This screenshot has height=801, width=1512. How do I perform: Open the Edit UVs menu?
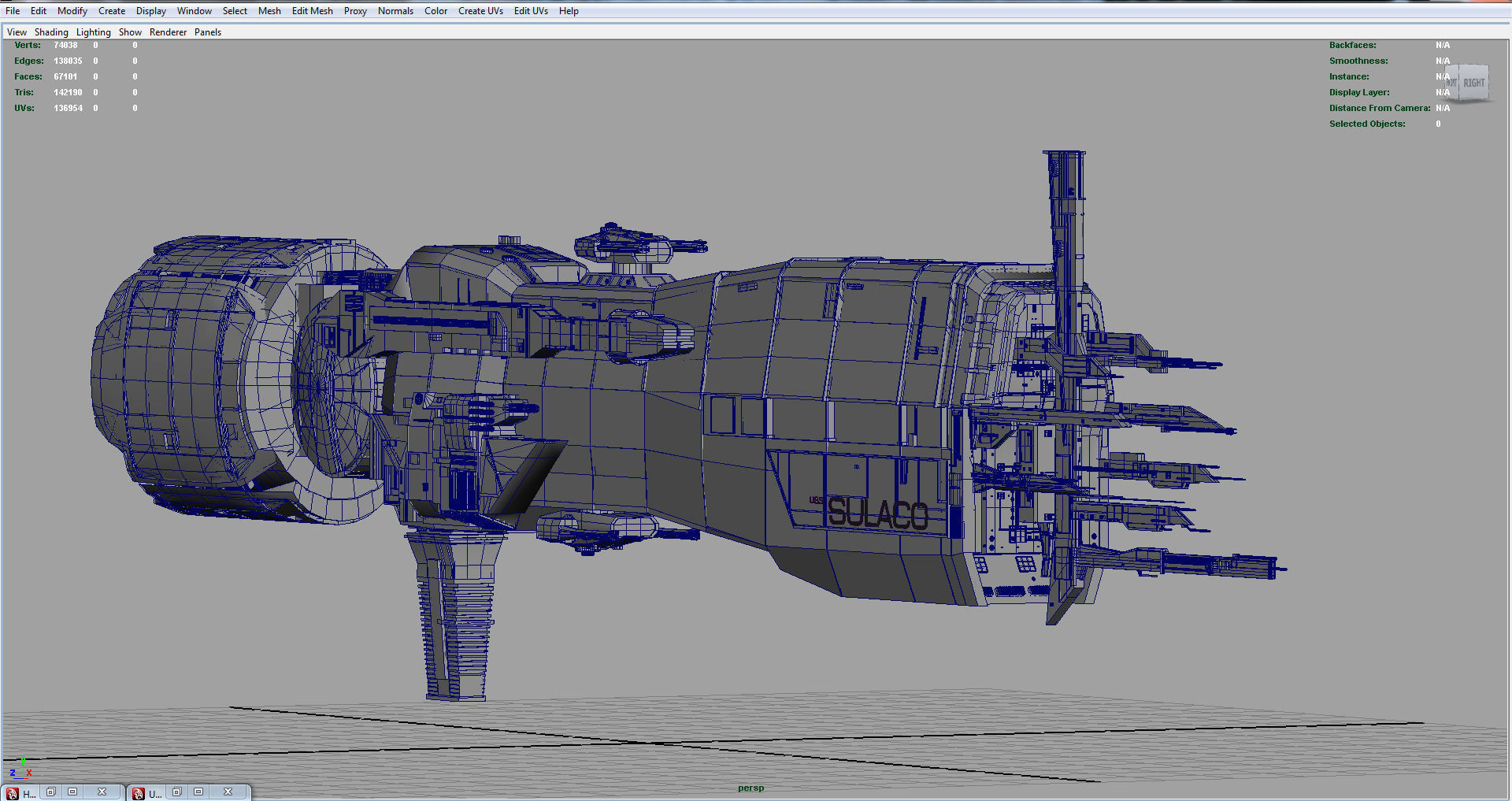[x=531, y=11]
